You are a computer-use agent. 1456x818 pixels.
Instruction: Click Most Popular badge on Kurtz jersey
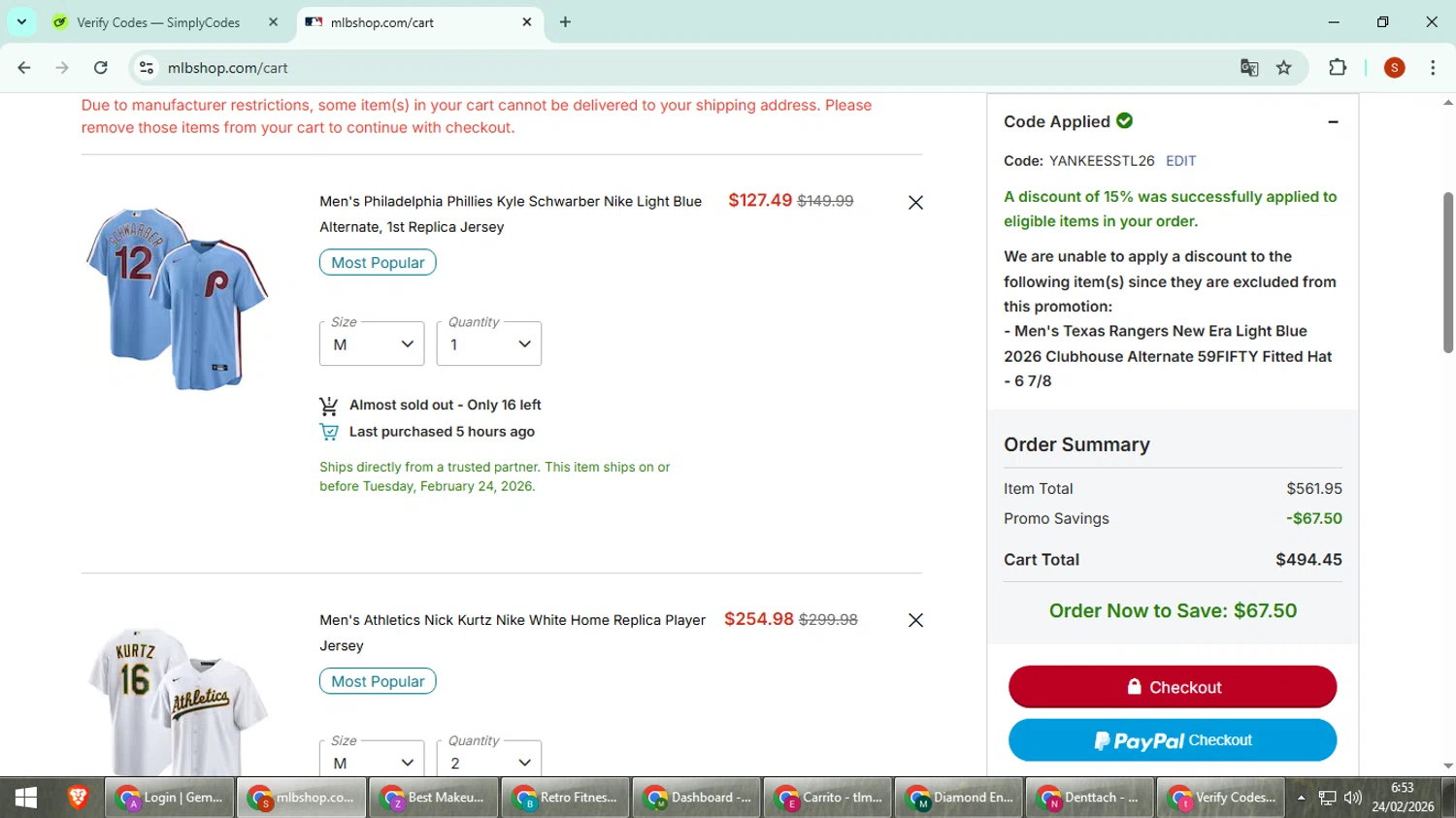tap(378, 681)
